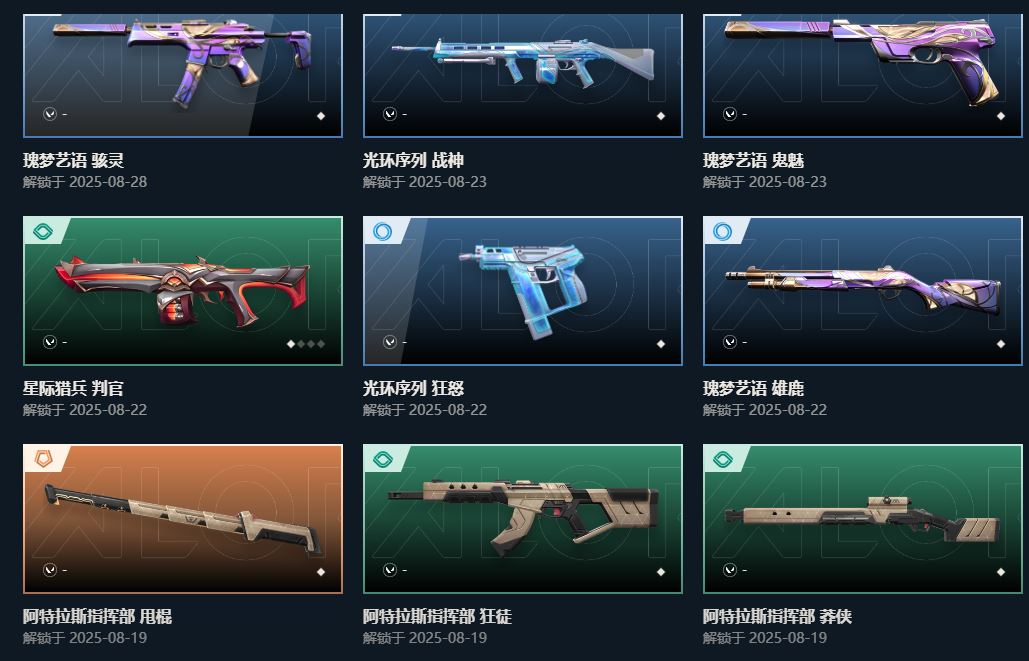Open the 瑰梦艺语 鬼魅 pistol skin thumbnail
This screenshot has width=1029, height=661.
point(862,75)
